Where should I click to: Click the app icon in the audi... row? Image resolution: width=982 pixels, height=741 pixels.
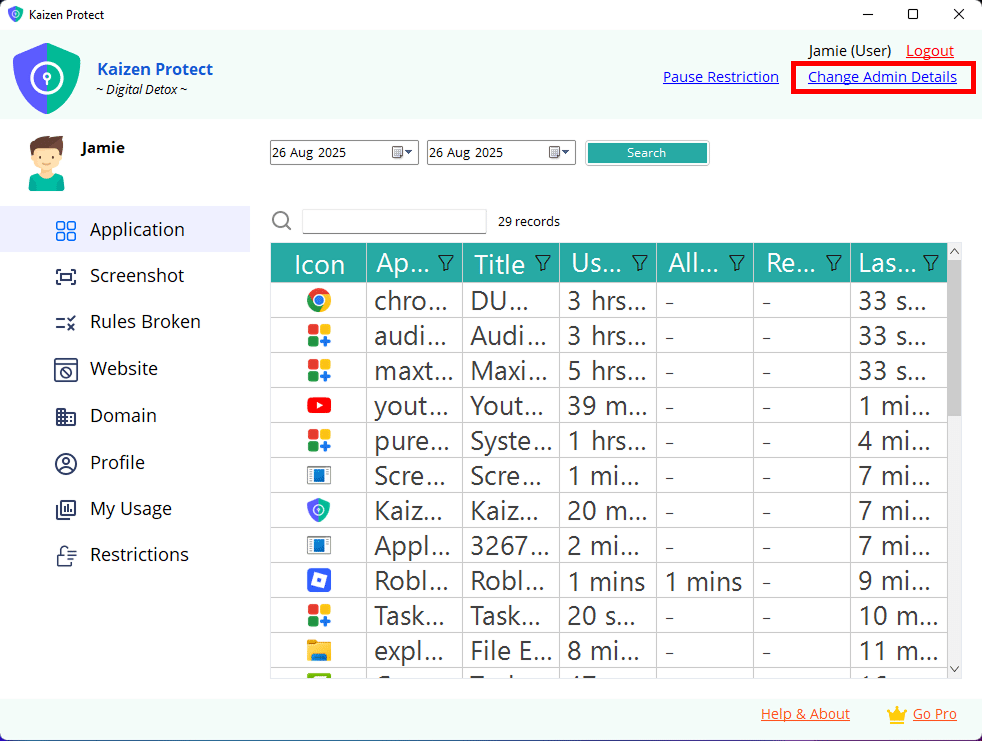[319, 336]
